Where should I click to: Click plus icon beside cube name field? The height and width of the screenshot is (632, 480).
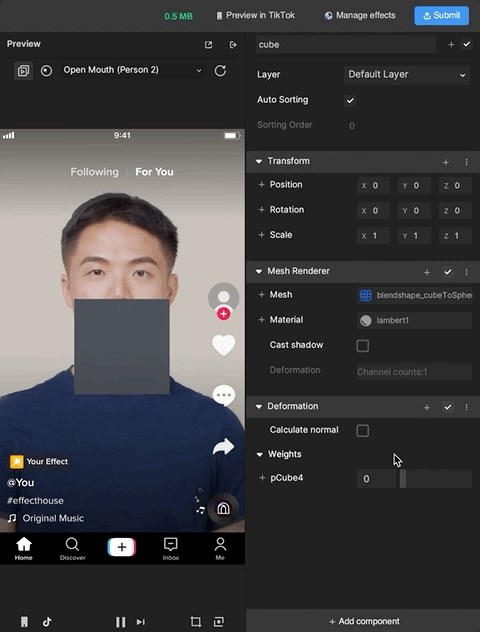pyautogui.click(x=451, y=45)
